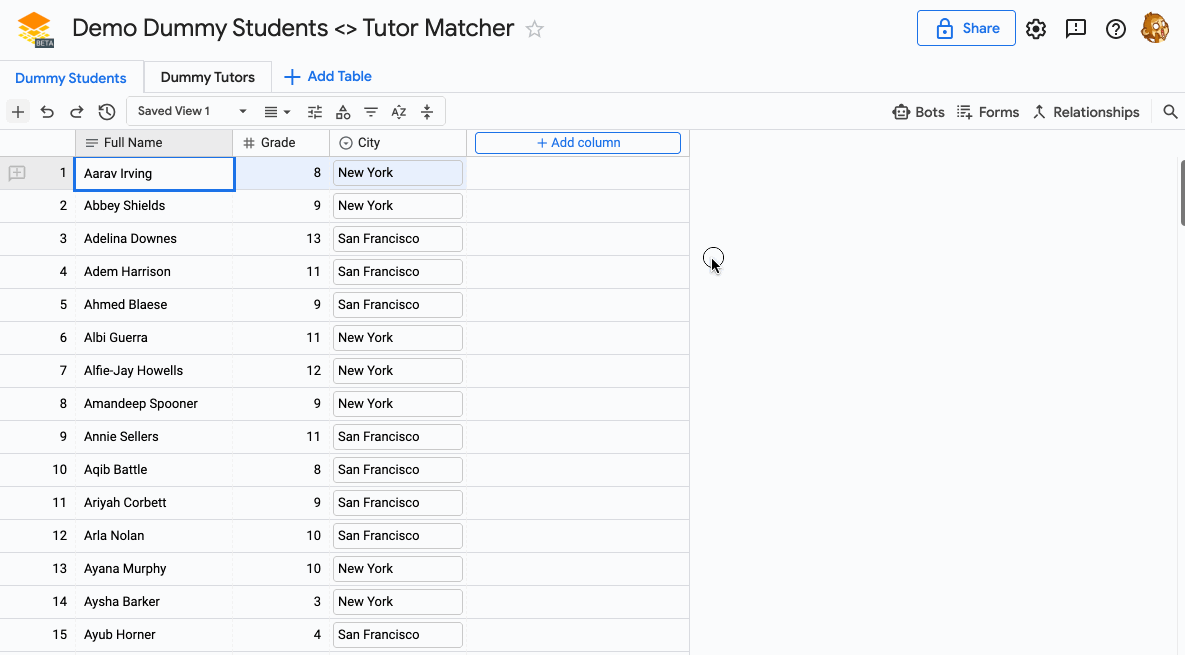The width and height of the screenshot is (1185, 655).
Task: Redo the last change
Action: [77, 111]
